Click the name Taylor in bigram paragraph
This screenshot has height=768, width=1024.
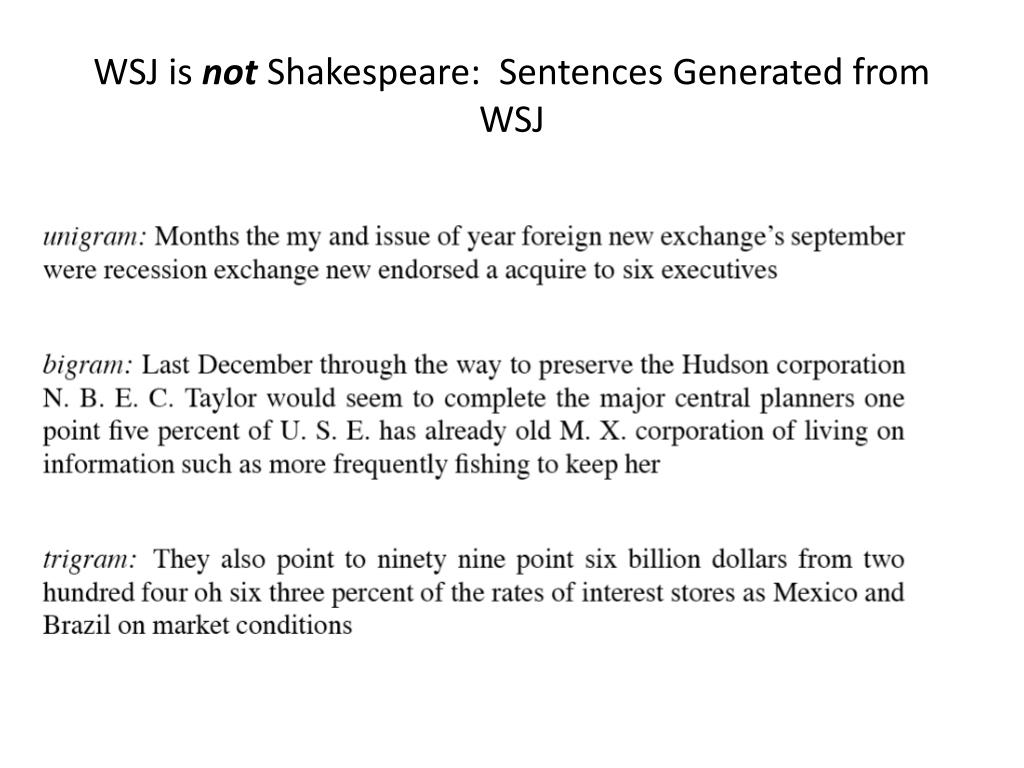pos(221,399)
